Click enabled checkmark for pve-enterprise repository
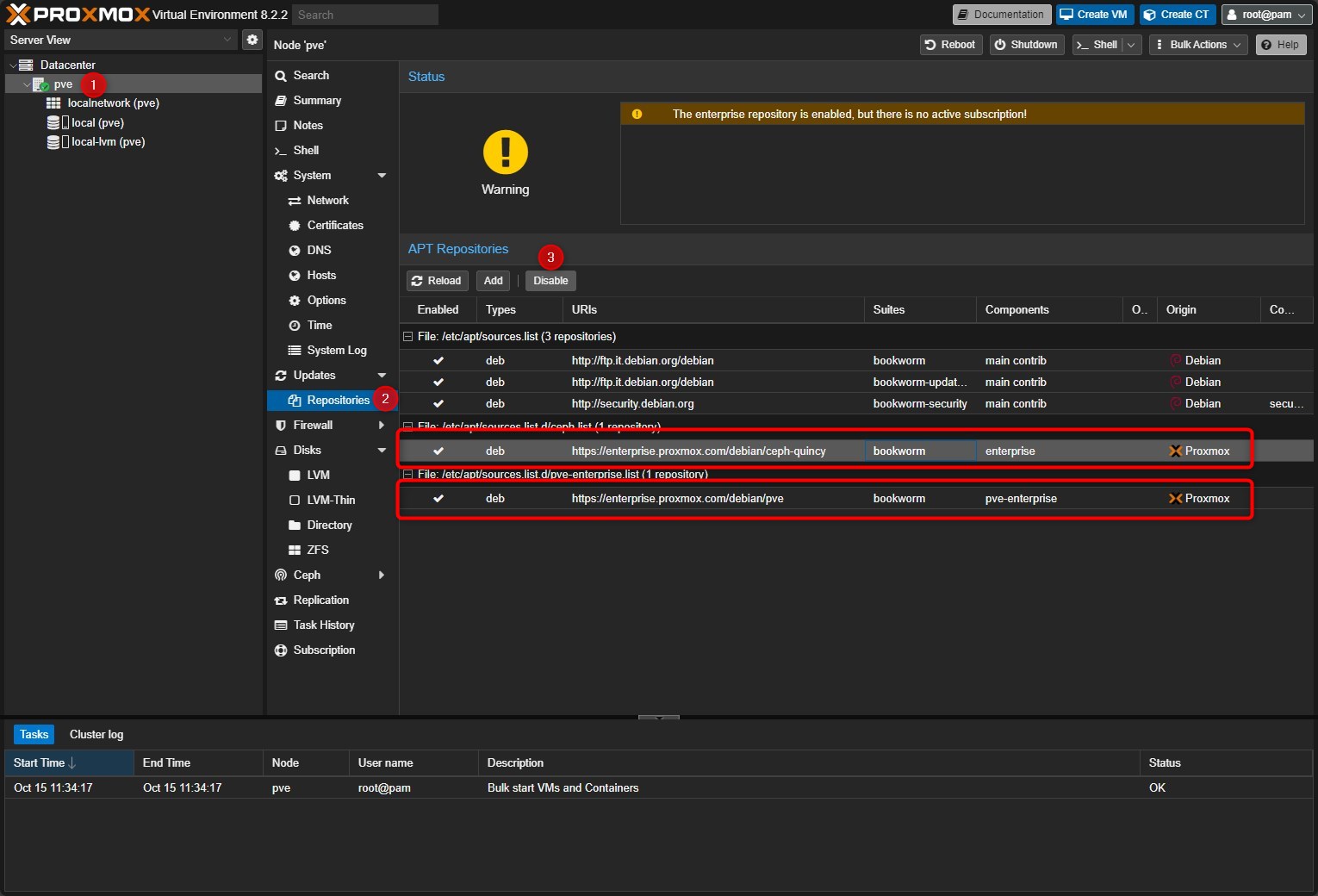1318x896 pixels. click(438, 499)
